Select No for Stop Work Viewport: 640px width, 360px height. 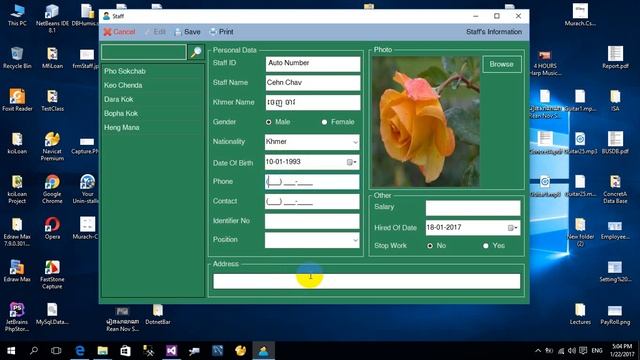[x=430, y=246]
